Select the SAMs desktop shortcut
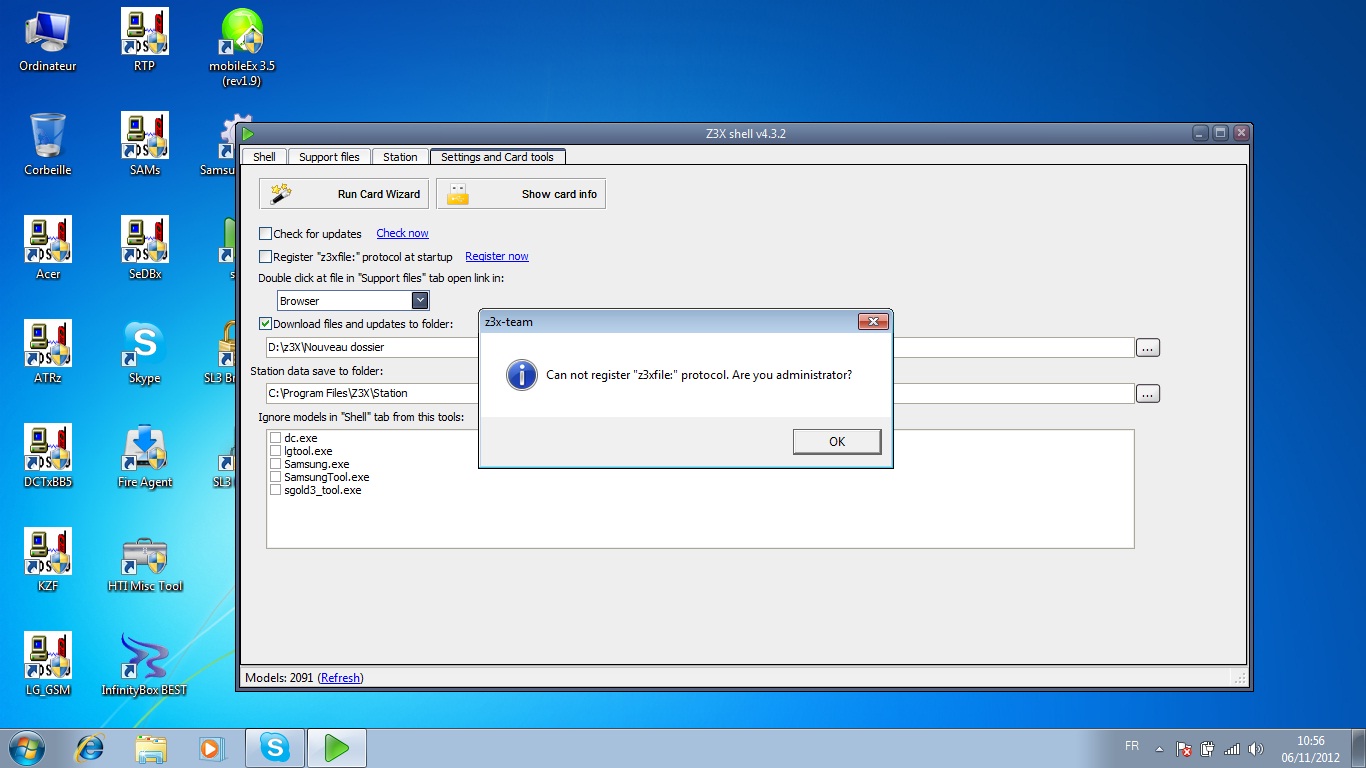This screenshot has width=1366, height=768. click(x=144, y=144)
